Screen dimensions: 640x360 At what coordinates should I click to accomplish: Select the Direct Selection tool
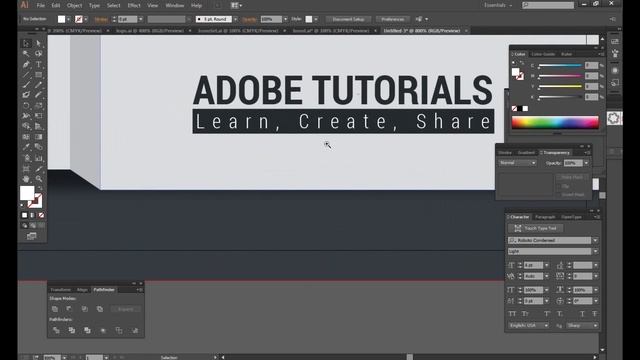39,43
